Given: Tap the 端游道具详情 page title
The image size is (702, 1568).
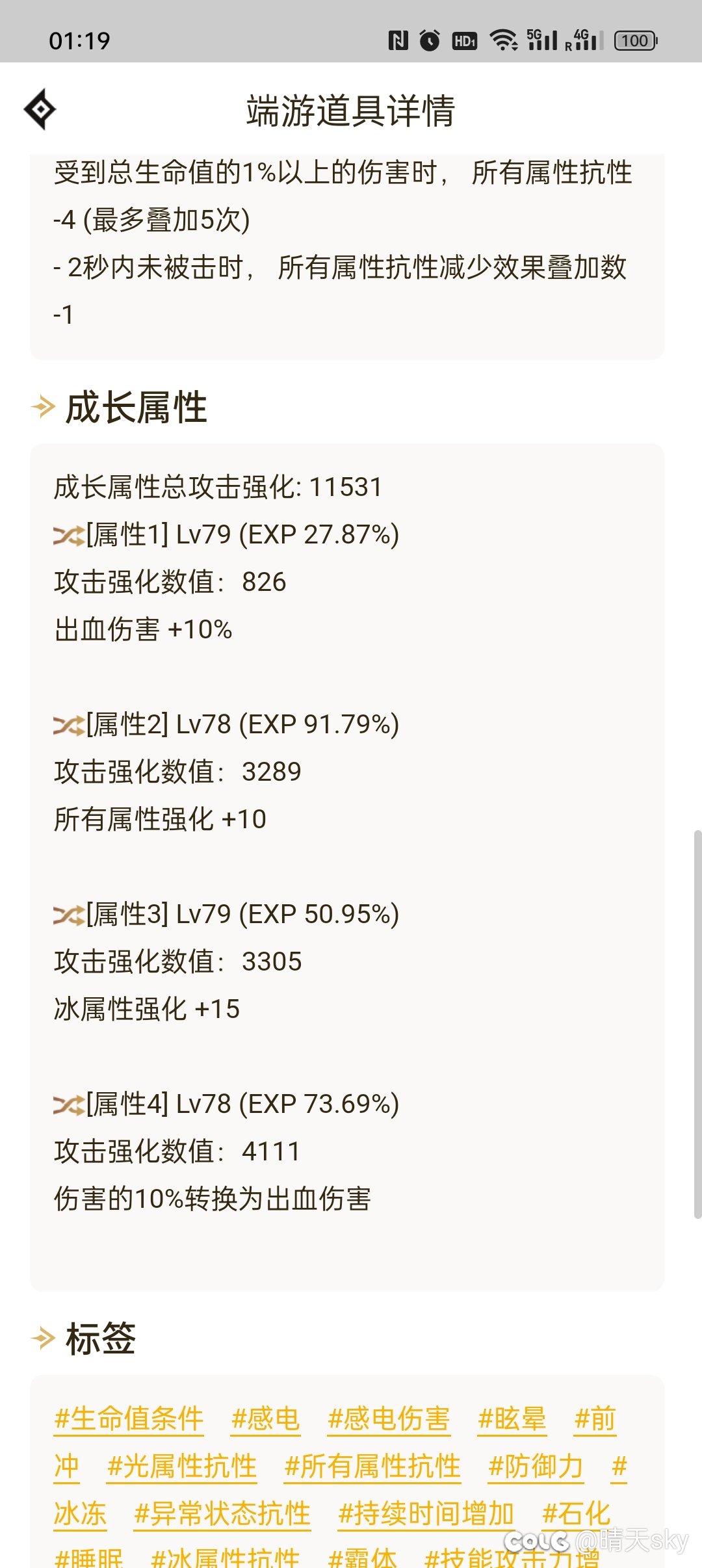Looking at the screenshot, I should pos(350,111).
